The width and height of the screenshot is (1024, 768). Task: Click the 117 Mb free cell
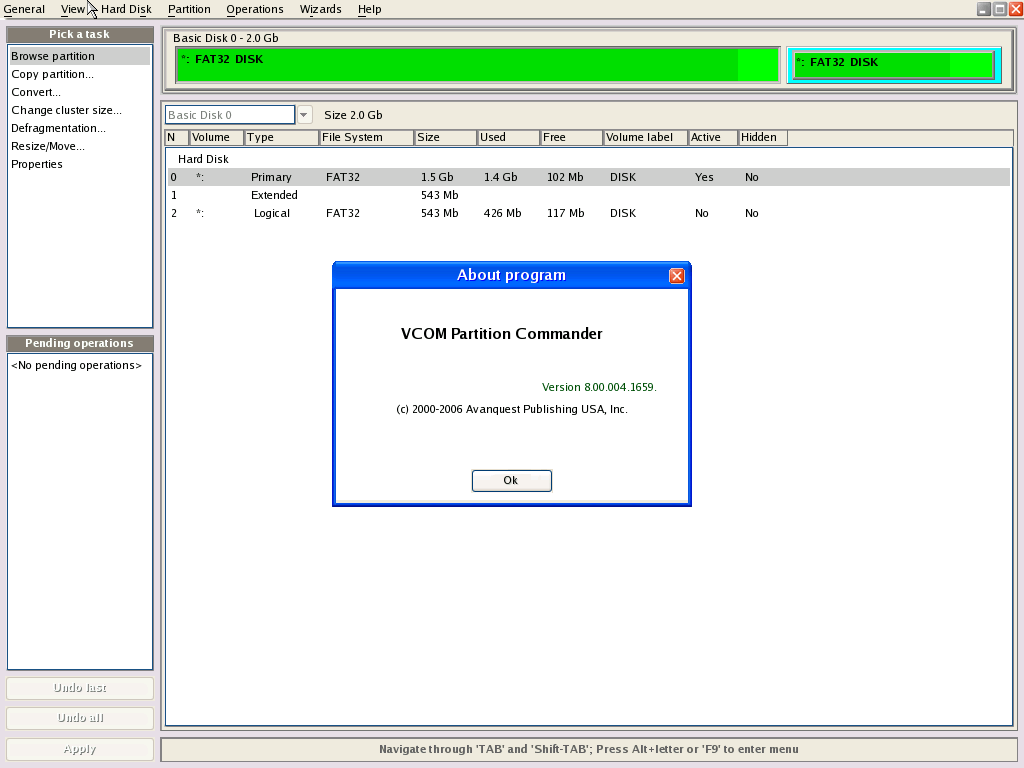566,214
